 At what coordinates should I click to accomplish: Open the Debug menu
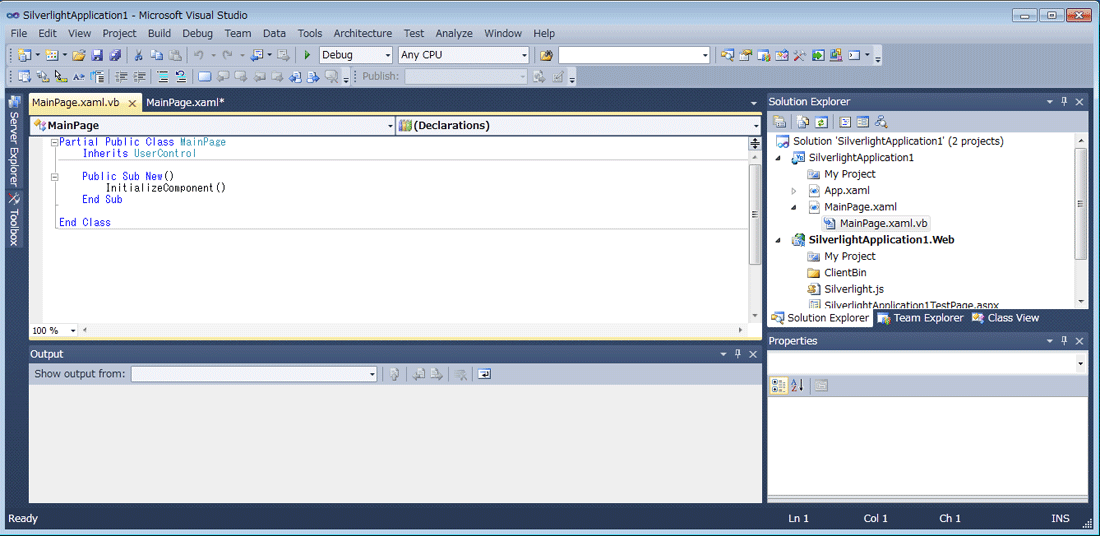197,33
